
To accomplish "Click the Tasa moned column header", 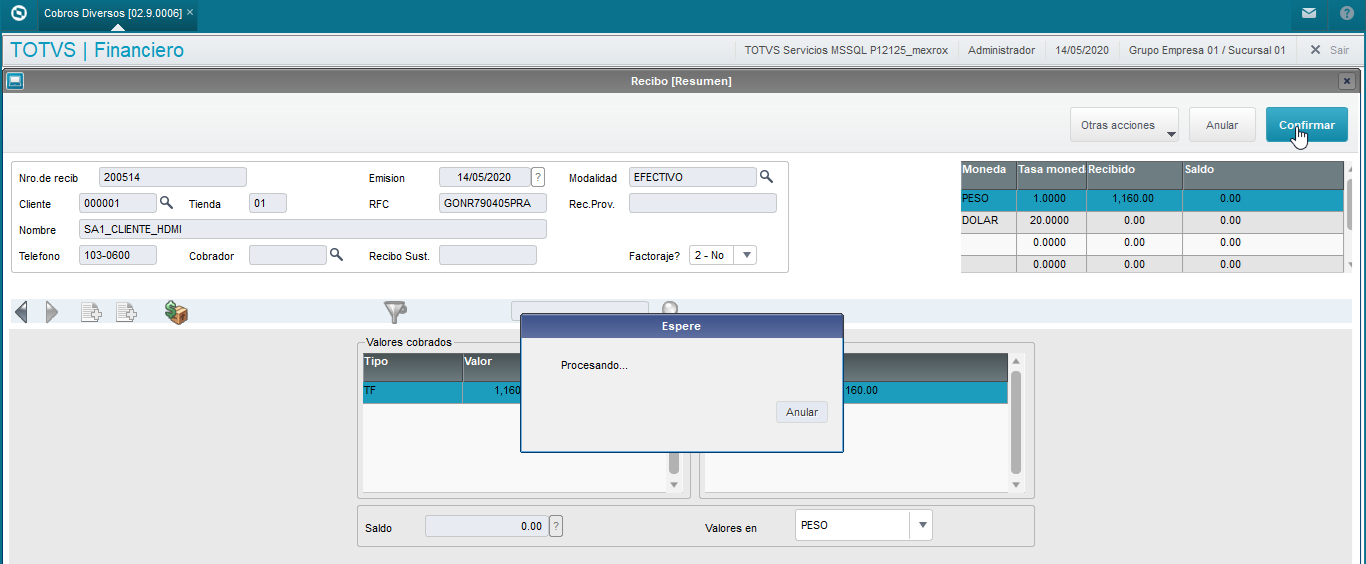I will (1051, 175).
